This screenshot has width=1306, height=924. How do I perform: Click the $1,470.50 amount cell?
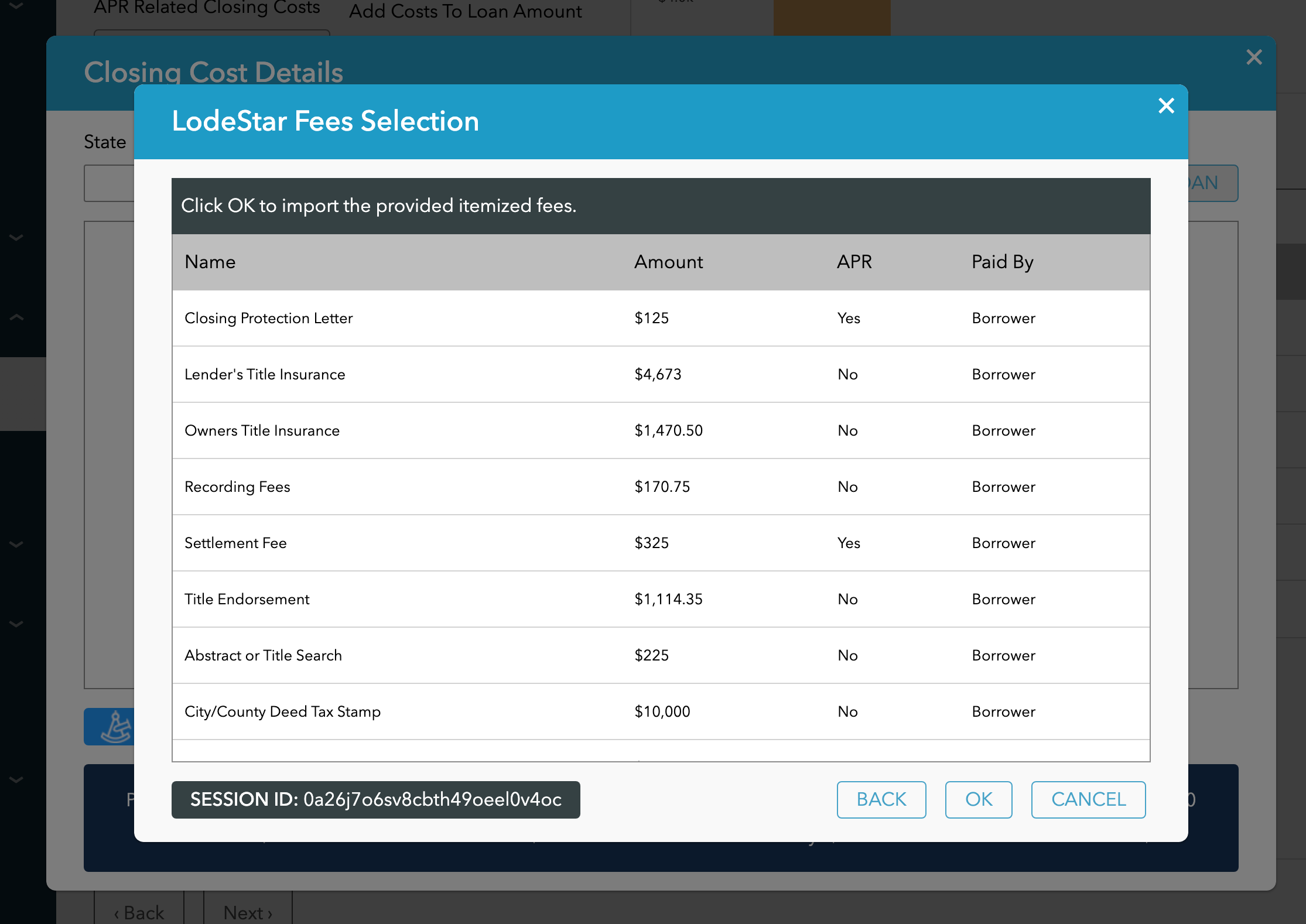click(668, 430)
